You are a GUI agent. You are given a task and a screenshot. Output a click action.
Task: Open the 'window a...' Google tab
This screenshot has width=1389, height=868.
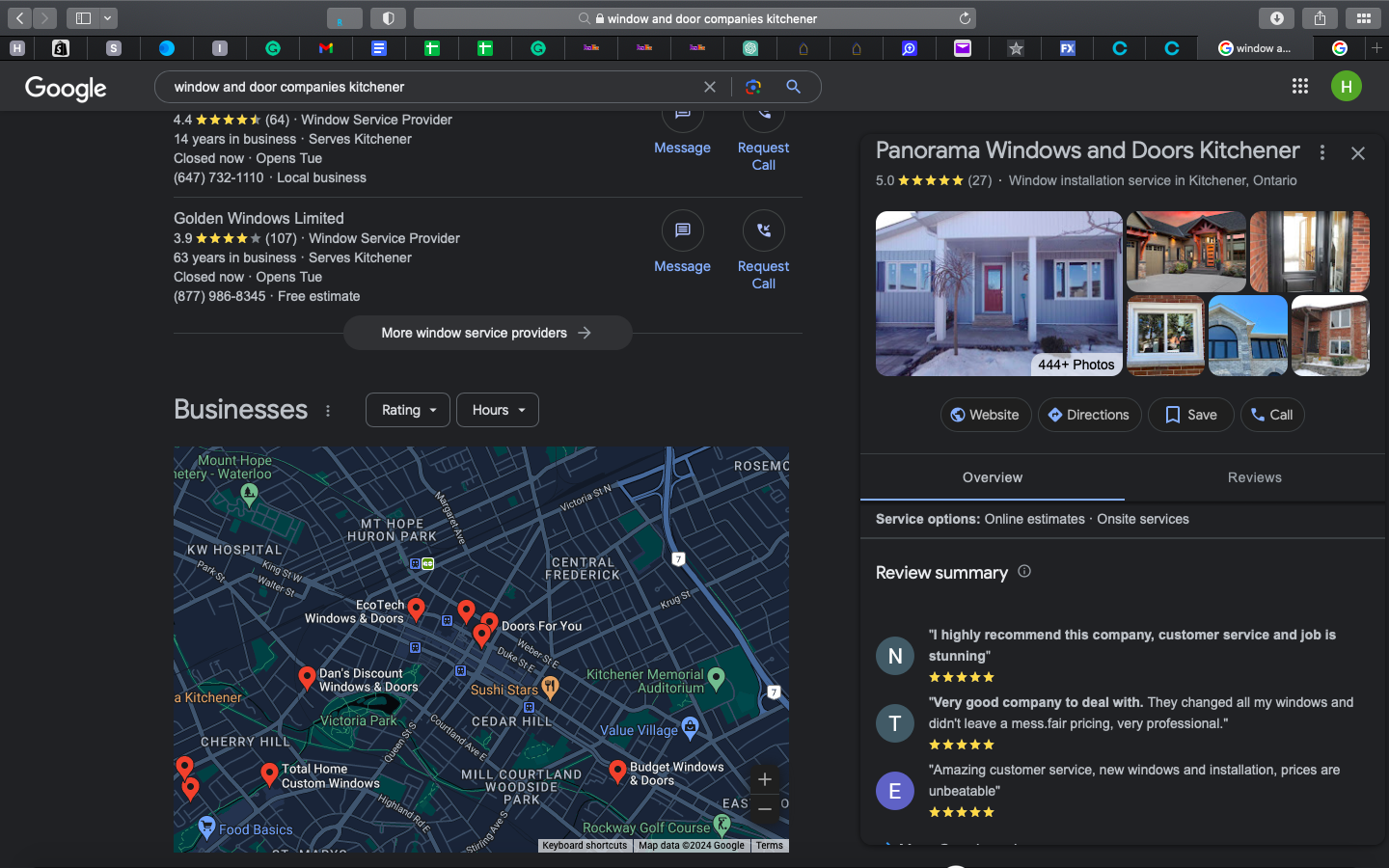click(1255, 48)
